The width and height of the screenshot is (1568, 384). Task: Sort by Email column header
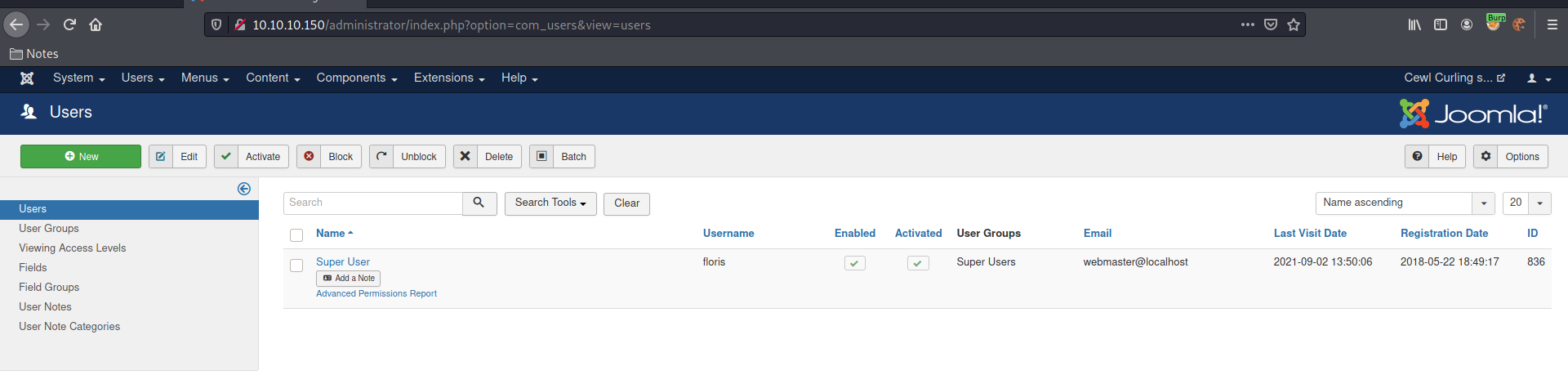pos(1098,233)
